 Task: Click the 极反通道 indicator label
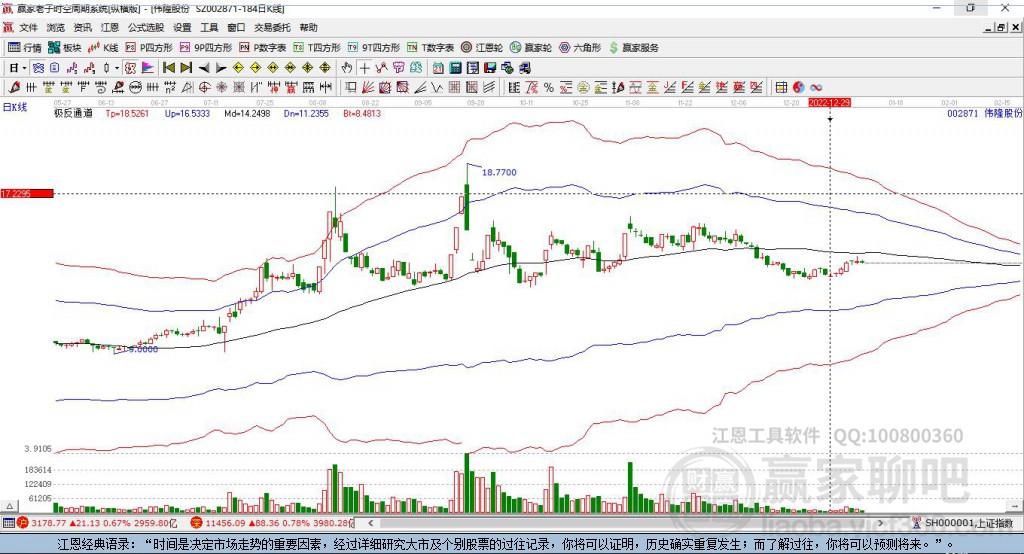[x=73, y=113]
